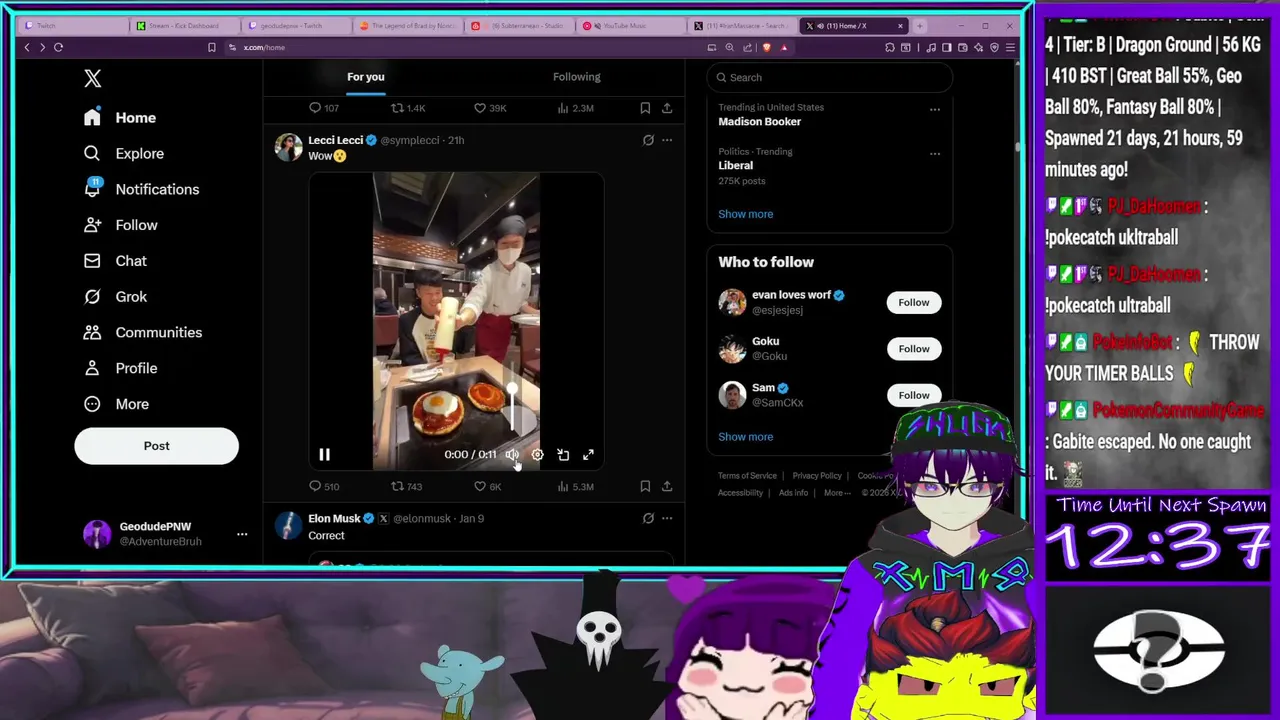
Task: View analytics of the 2.3M views post
Action: 574,108
